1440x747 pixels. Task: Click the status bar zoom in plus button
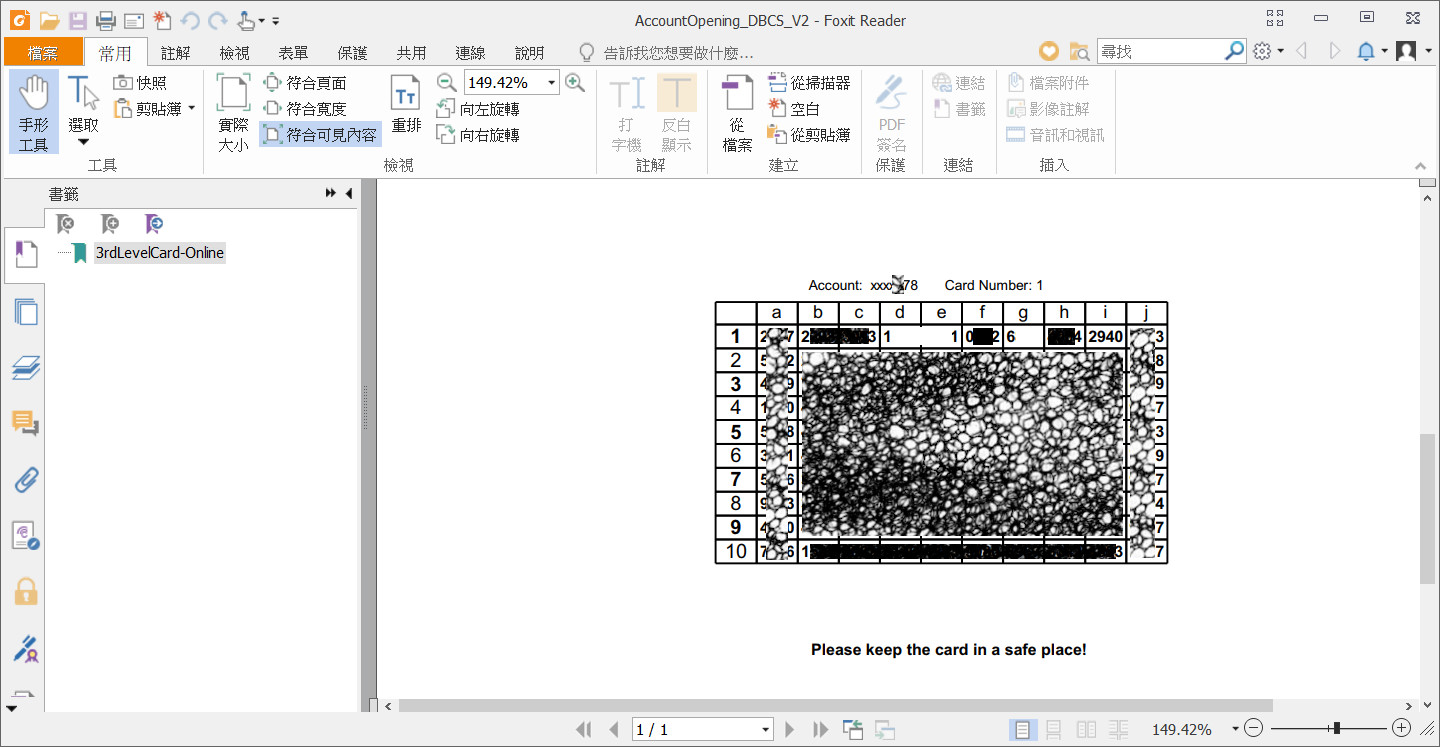point(1402,729)
